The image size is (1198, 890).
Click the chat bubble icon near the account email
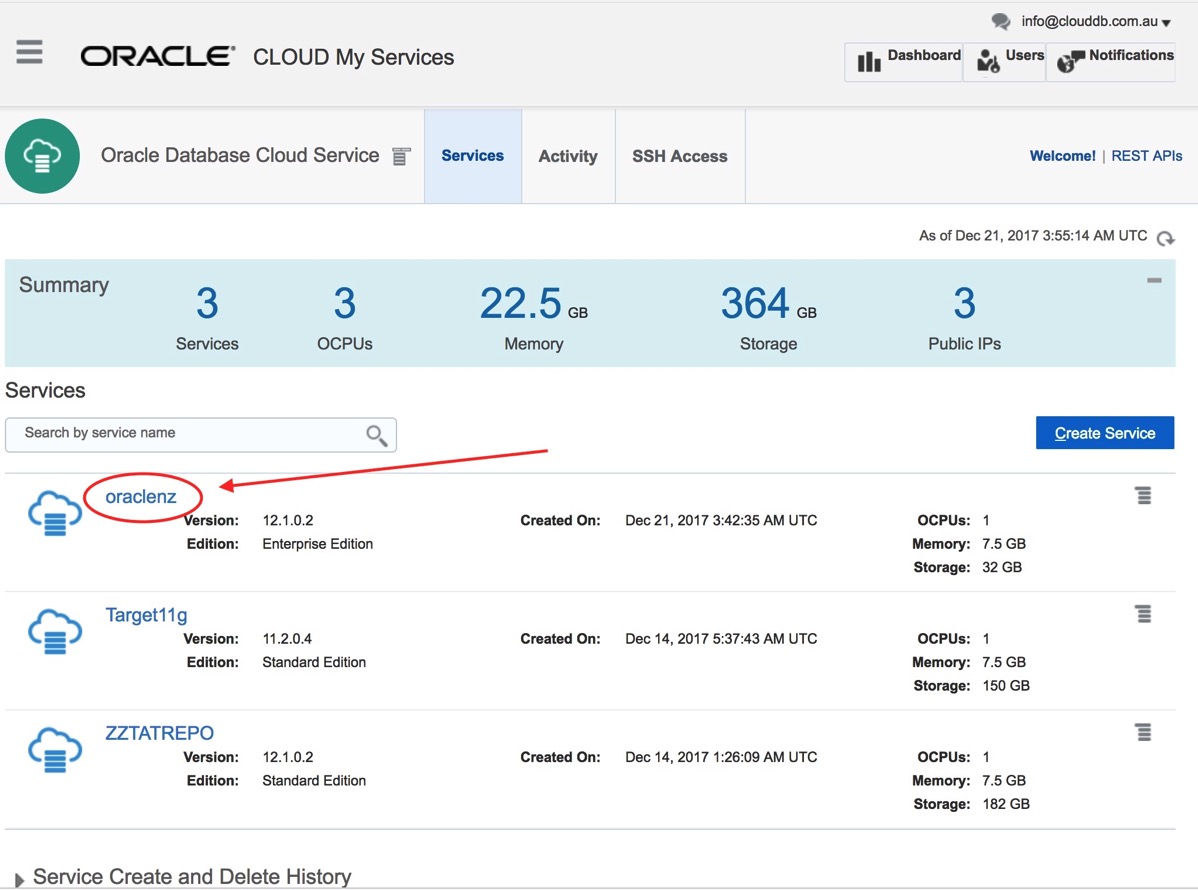(1001, 22)
